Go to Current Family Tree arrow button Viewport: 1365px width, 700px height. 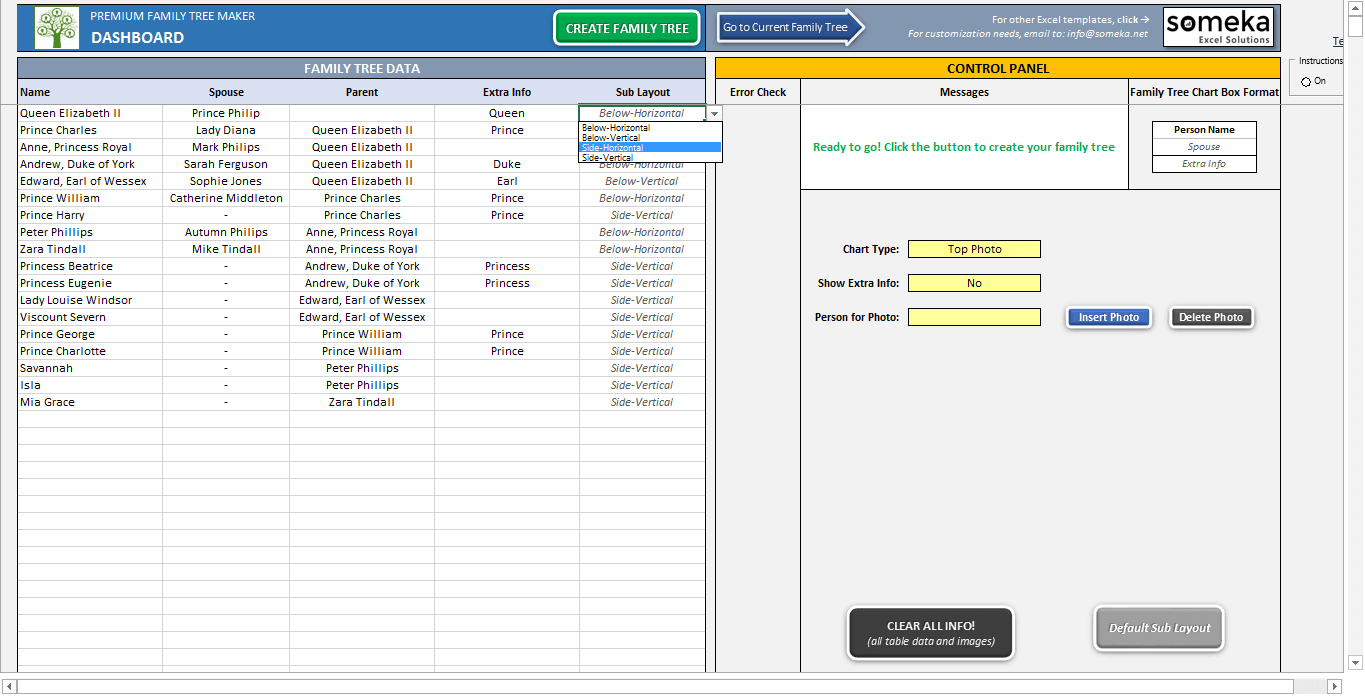click(791, 27)
